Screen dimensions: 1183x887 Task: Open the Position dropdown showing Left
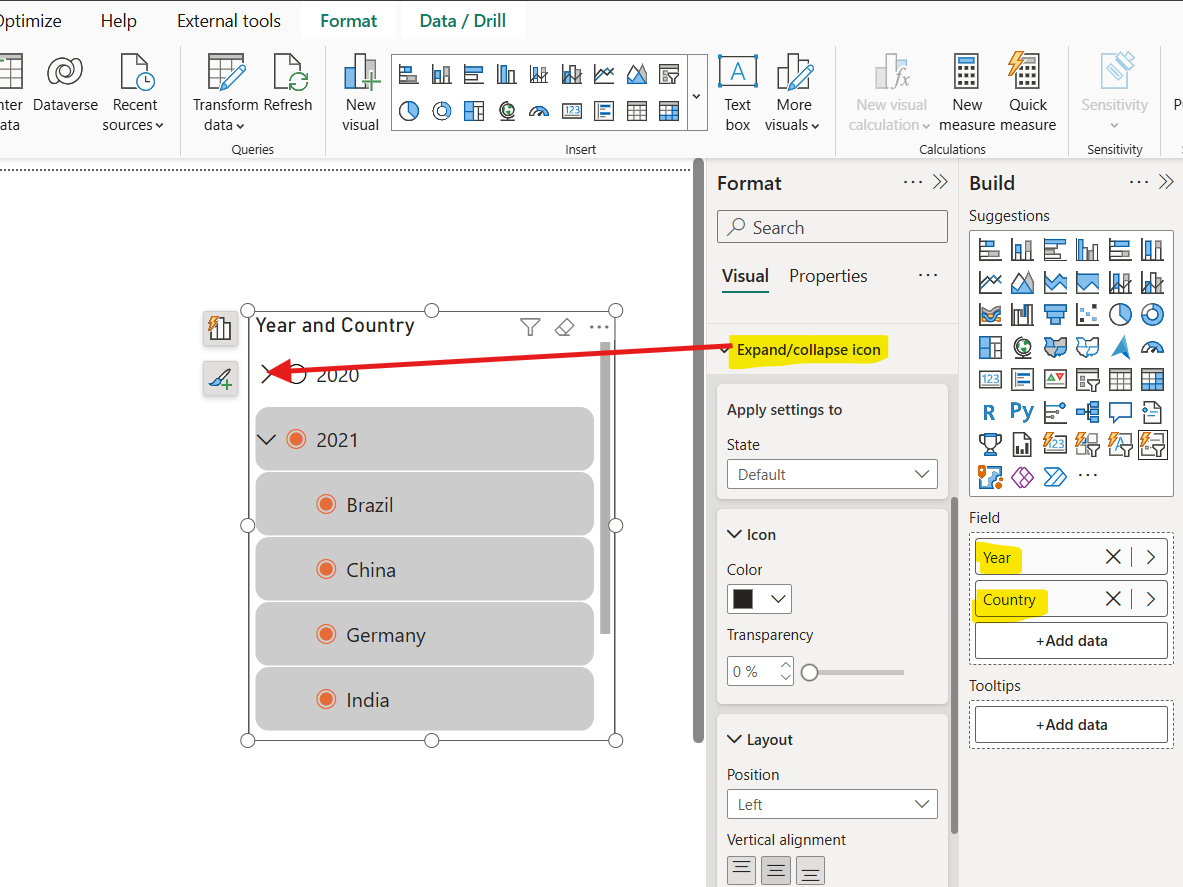point(832,803)
